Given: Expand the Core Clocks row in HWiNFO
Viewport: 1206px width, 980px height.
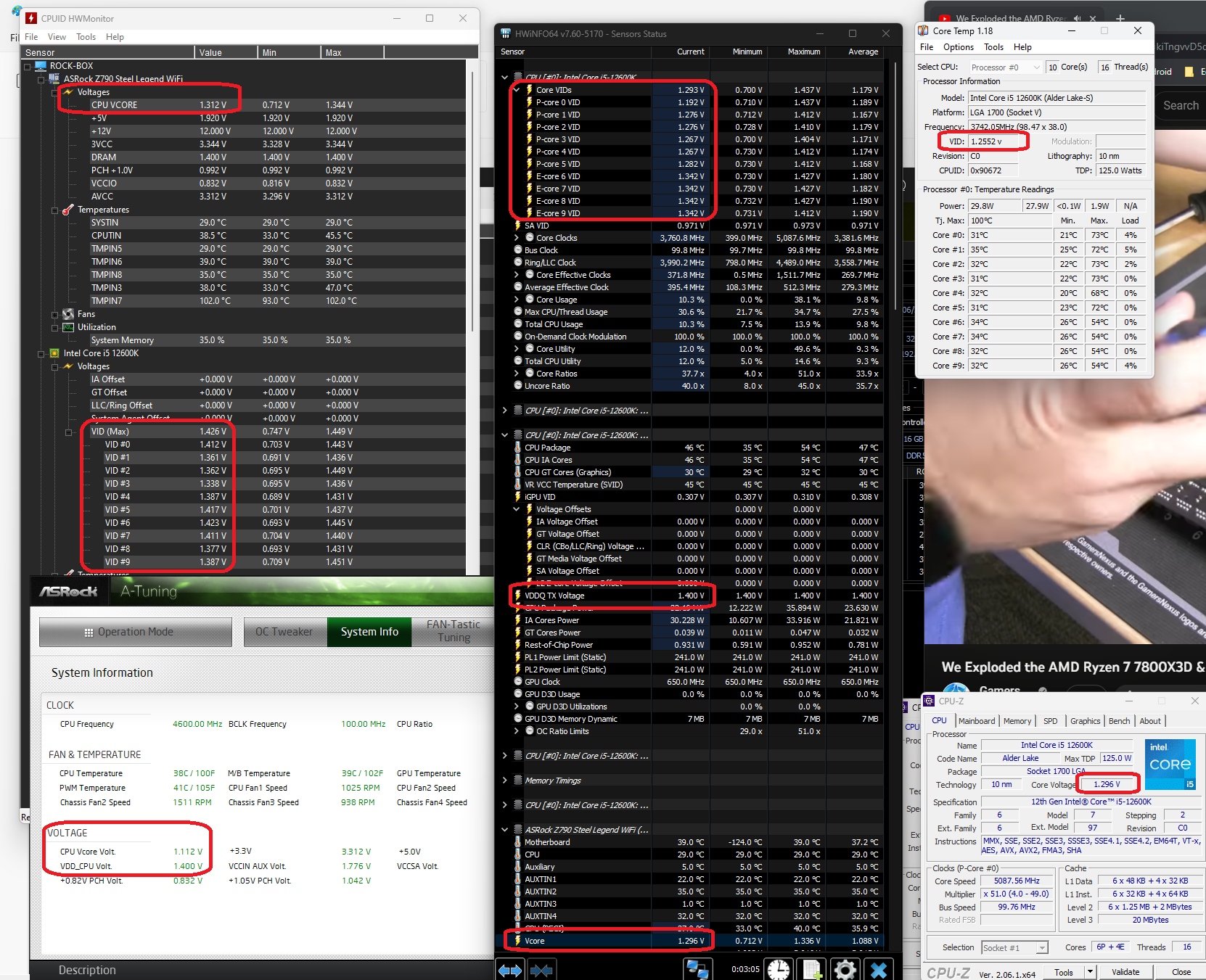Looking at the screenshot, I should [x=517, y=238].
